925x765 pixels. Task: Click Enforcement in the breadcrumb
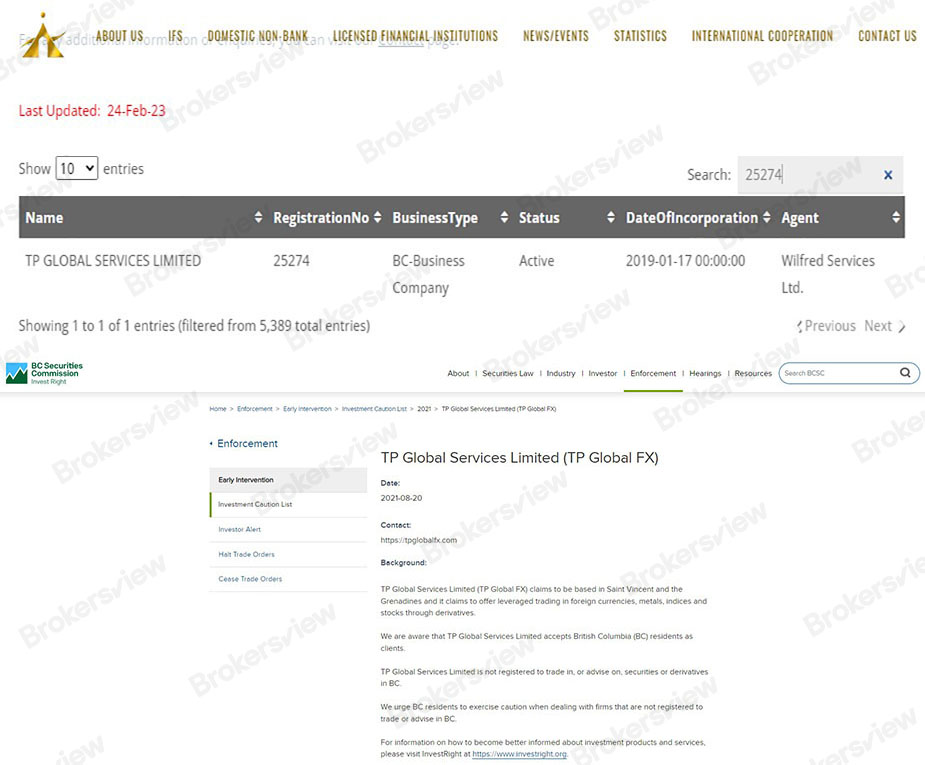[254, 409]
